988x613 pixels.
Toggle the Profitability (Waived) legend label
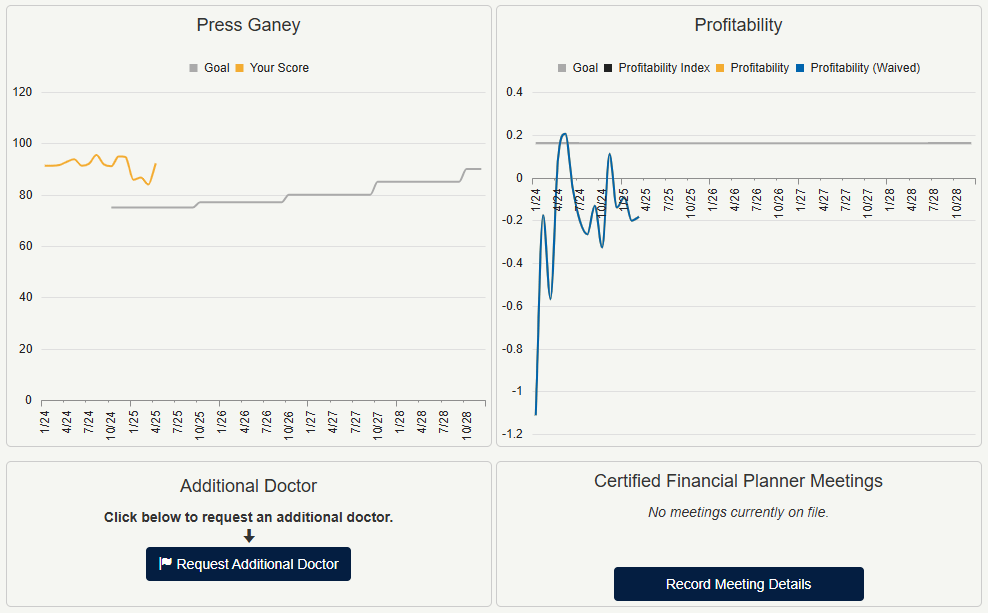coord(865,68)
